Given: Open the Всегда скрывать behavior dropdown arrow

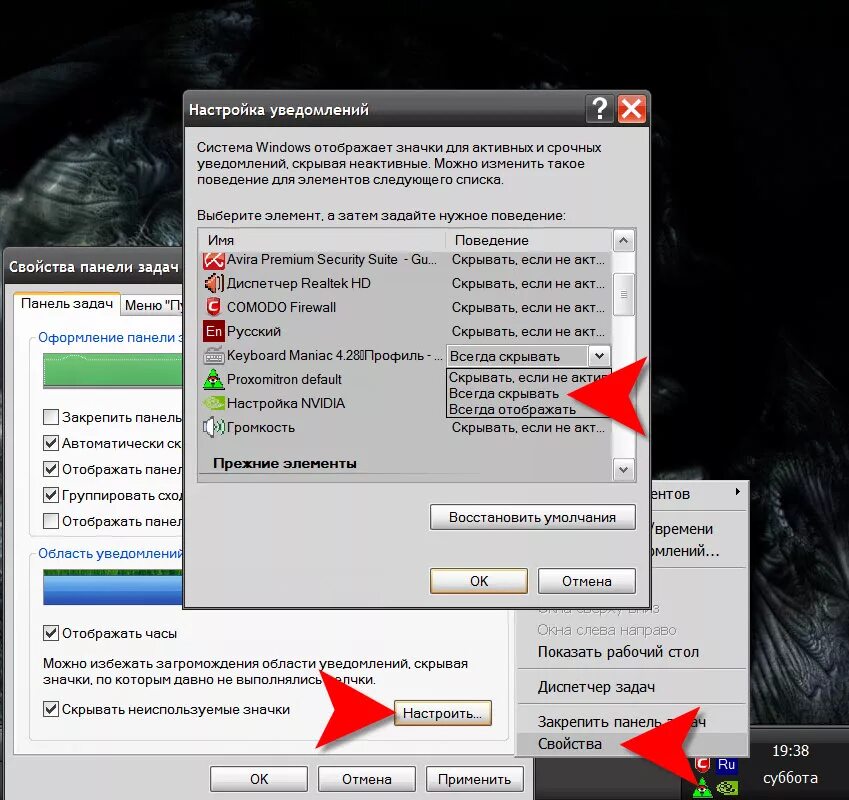Looking at the screenshot, I should click(599, 356).
